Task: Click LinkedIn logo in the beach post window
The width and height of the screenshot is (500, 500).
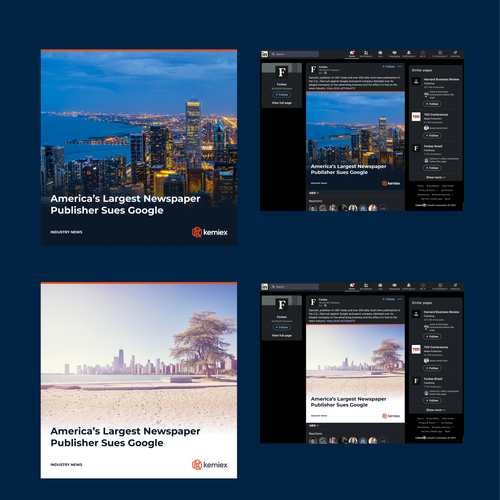Action: click(265, 287)
